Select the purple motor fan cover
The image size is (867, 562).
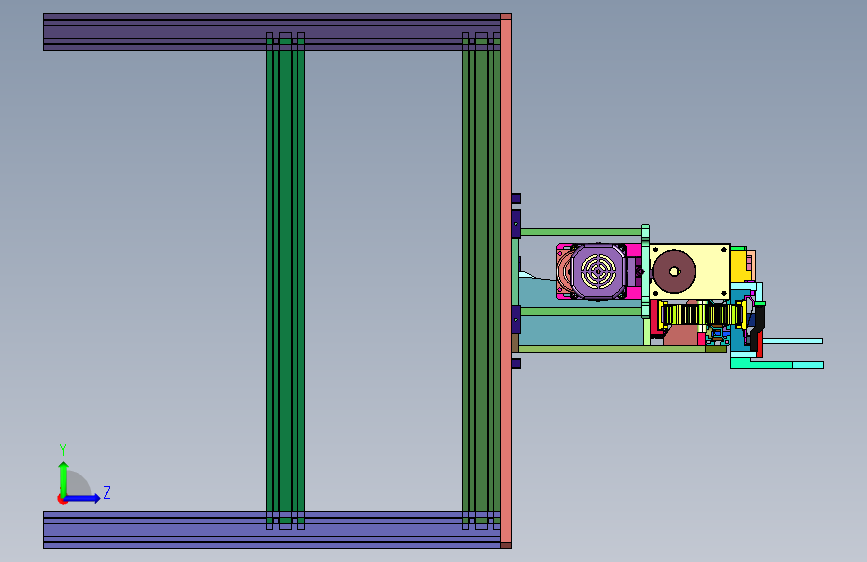[598, 272]
